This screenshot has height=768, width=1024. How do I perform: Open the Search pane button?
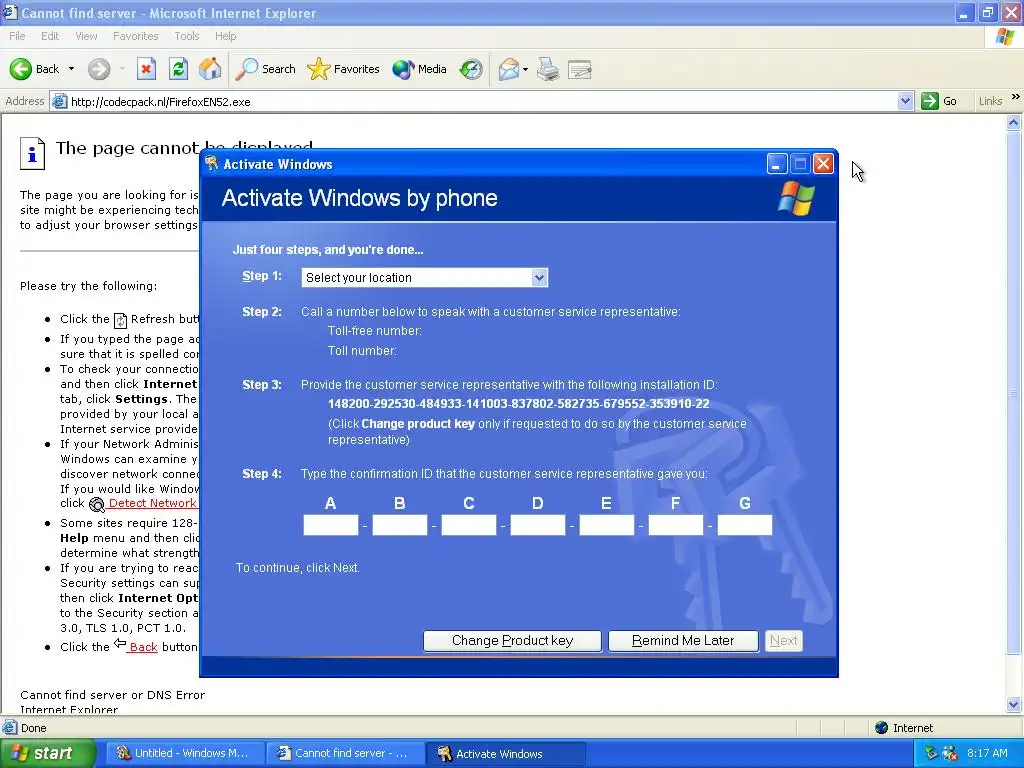click(265, 69)
